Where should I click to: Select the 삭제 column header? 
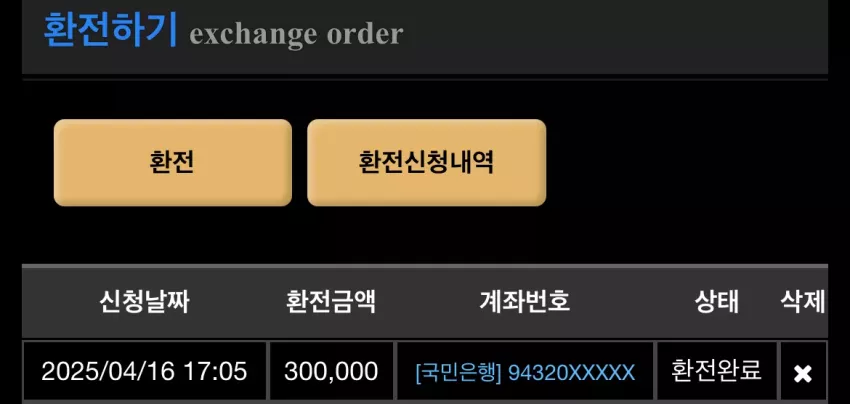coord(802,301)
